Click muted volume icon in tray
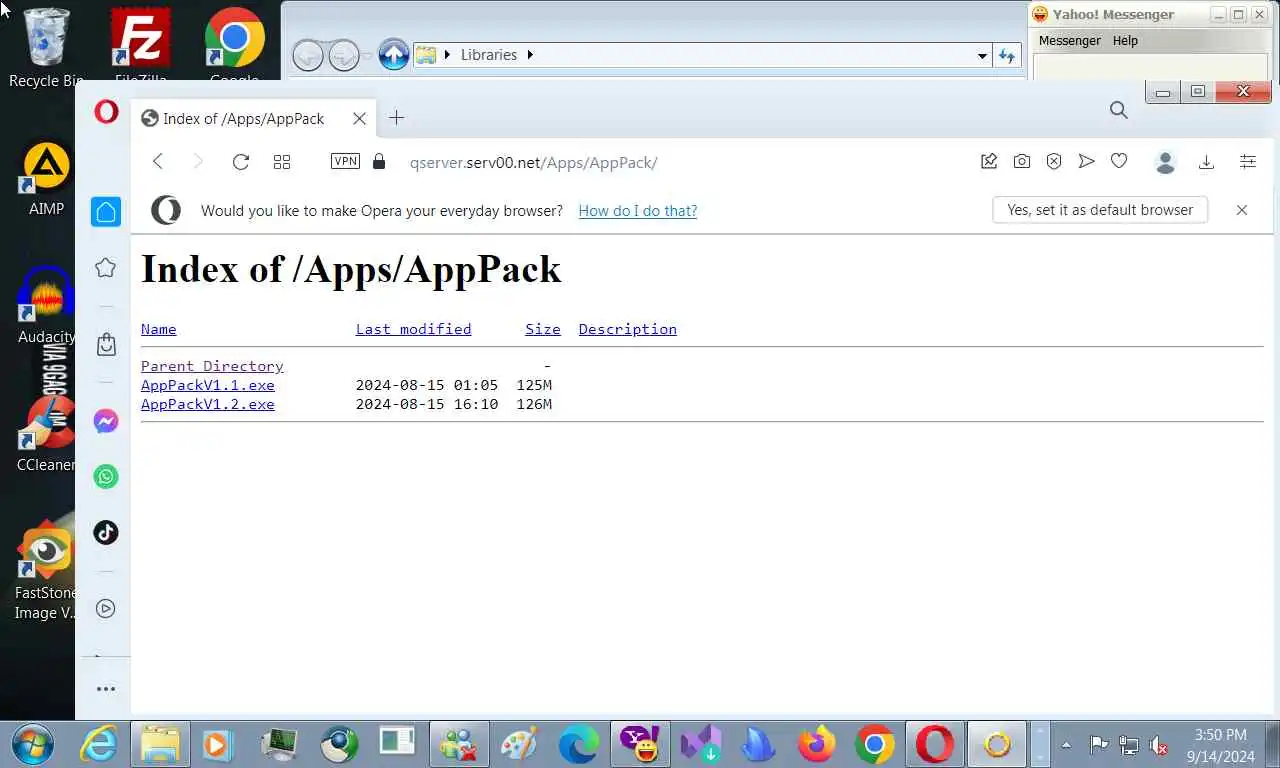This screenshot has width=1280, height=768. click(x=1159, y=745)
